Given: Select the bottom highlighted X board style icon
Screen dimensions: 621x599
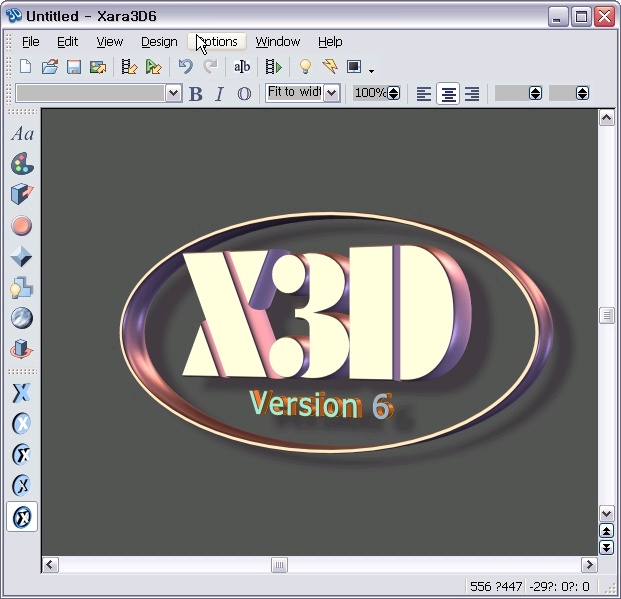Looking at the screenshot, I should [x=22, y=517].
